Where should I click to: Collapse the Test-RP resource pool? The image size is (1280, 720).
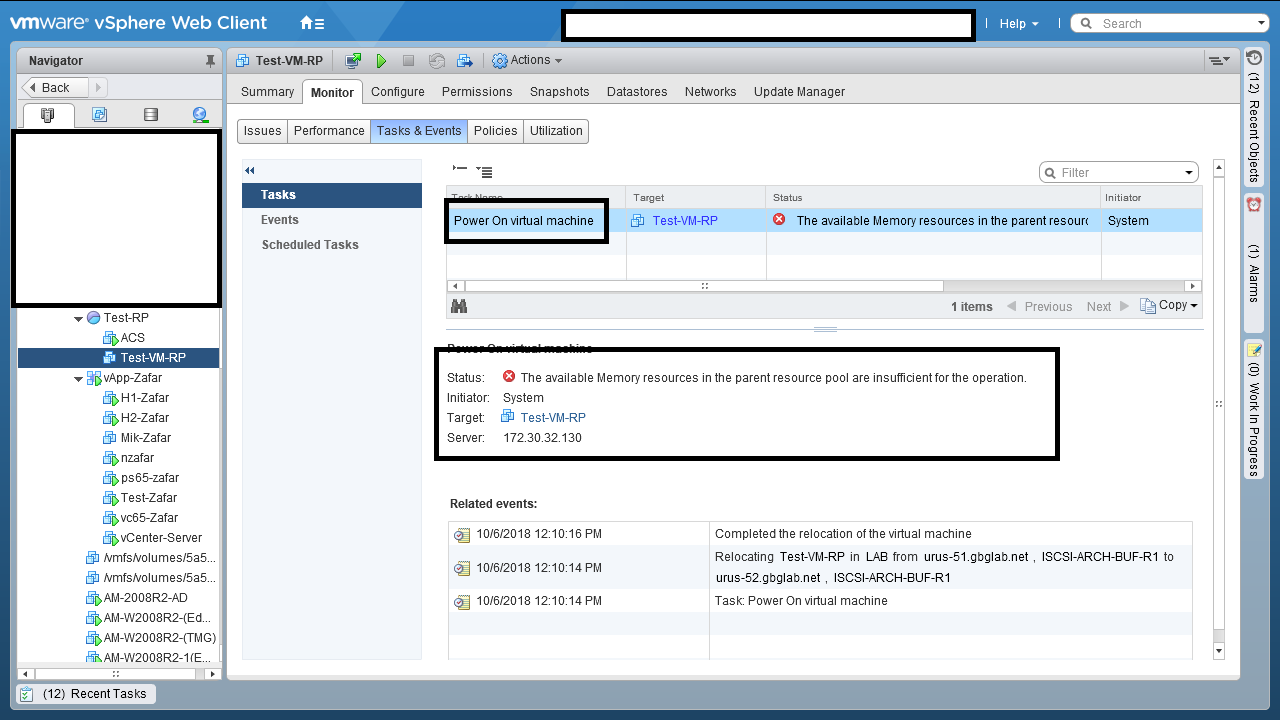pyautogui.click(x=79, y=318)
